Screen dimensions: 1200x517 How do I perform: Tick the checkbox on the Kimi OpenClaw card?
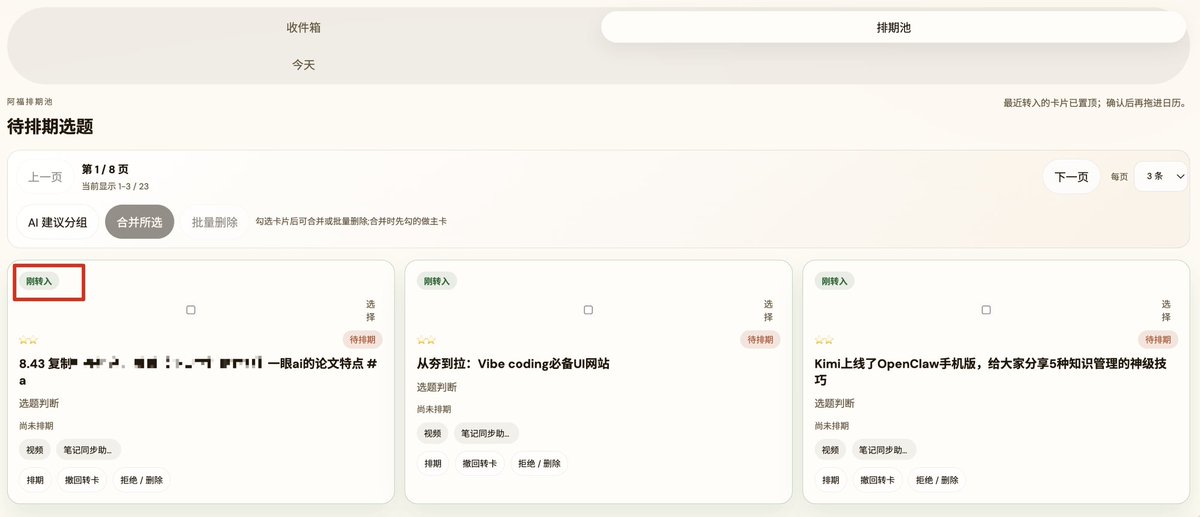coord(986,310)
